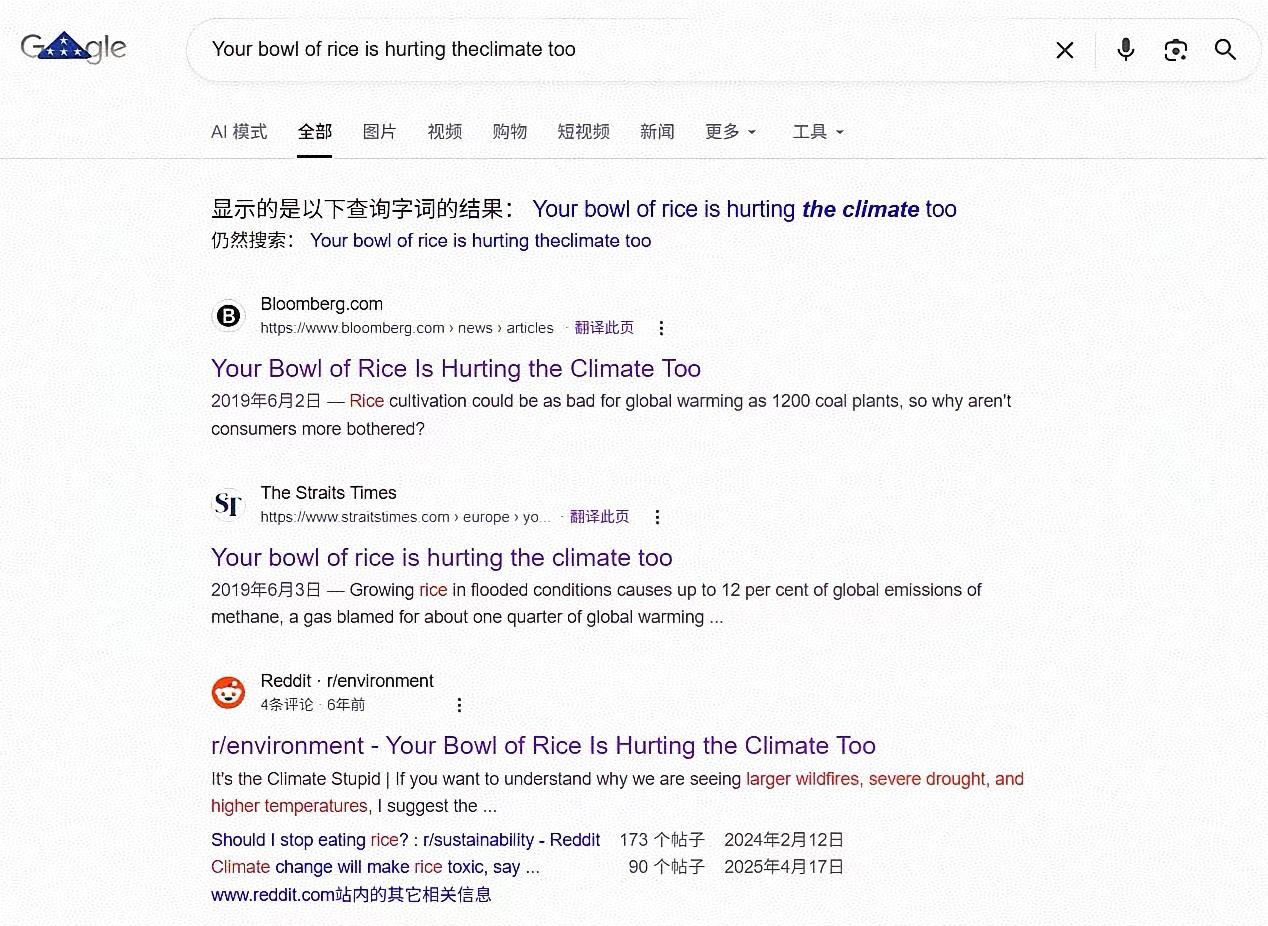Expand the 工具 dropdown menu

pyautogui.click(x=818, y=132)
